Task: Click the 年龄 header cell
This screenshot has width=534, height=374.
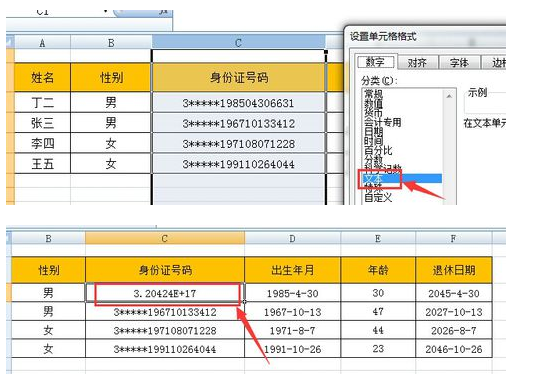Action: point(378,270)
